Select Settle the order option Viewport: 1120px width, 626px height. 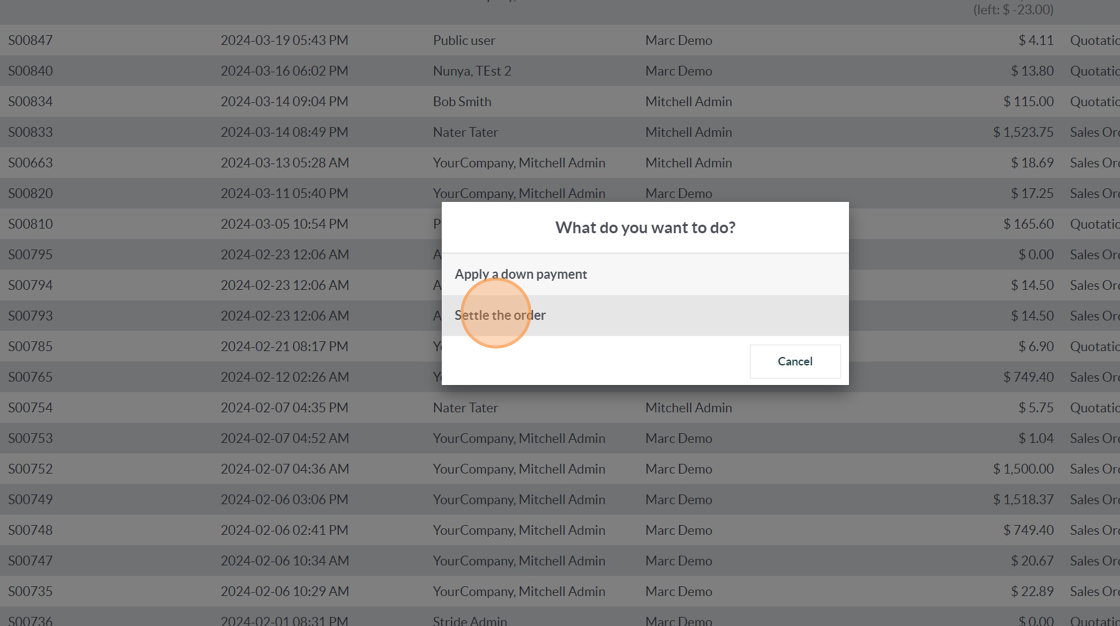tap(645, 315)
